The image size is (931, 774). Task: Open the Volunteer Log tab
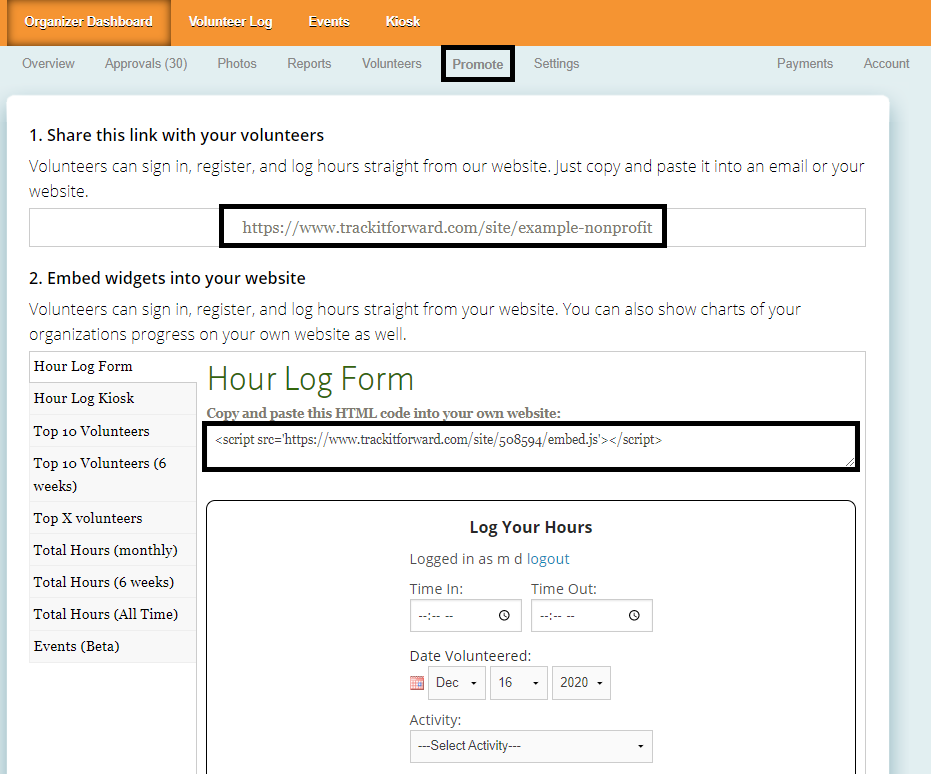pyautogui.click(x=230, y=22)
